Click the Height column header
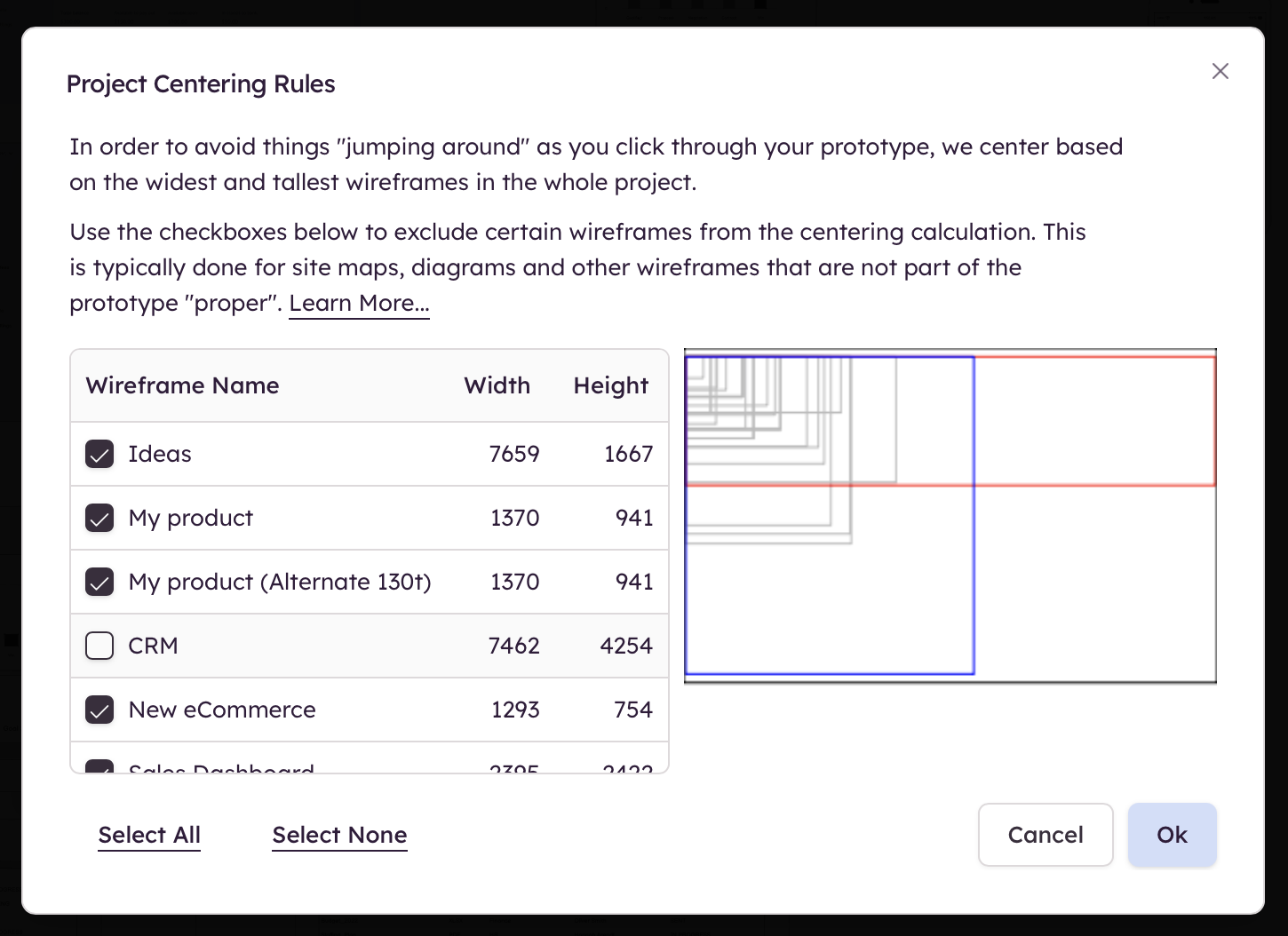The height and width of the screenshot is (936, 1288). (x=610, y=385)
